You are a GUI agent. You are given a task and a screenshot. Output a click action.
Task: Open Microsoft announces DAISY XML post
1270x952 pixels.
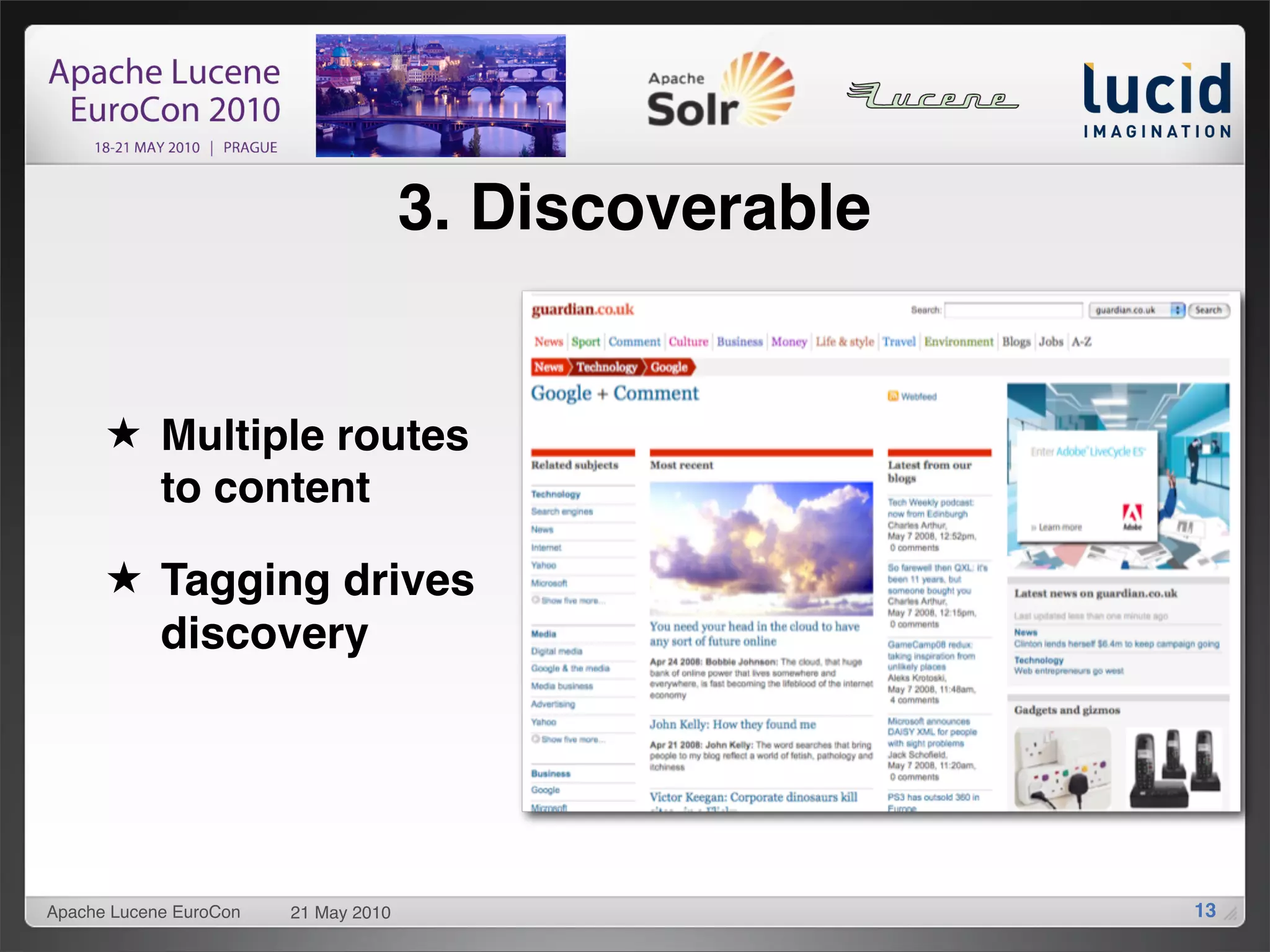click(932, 732)
